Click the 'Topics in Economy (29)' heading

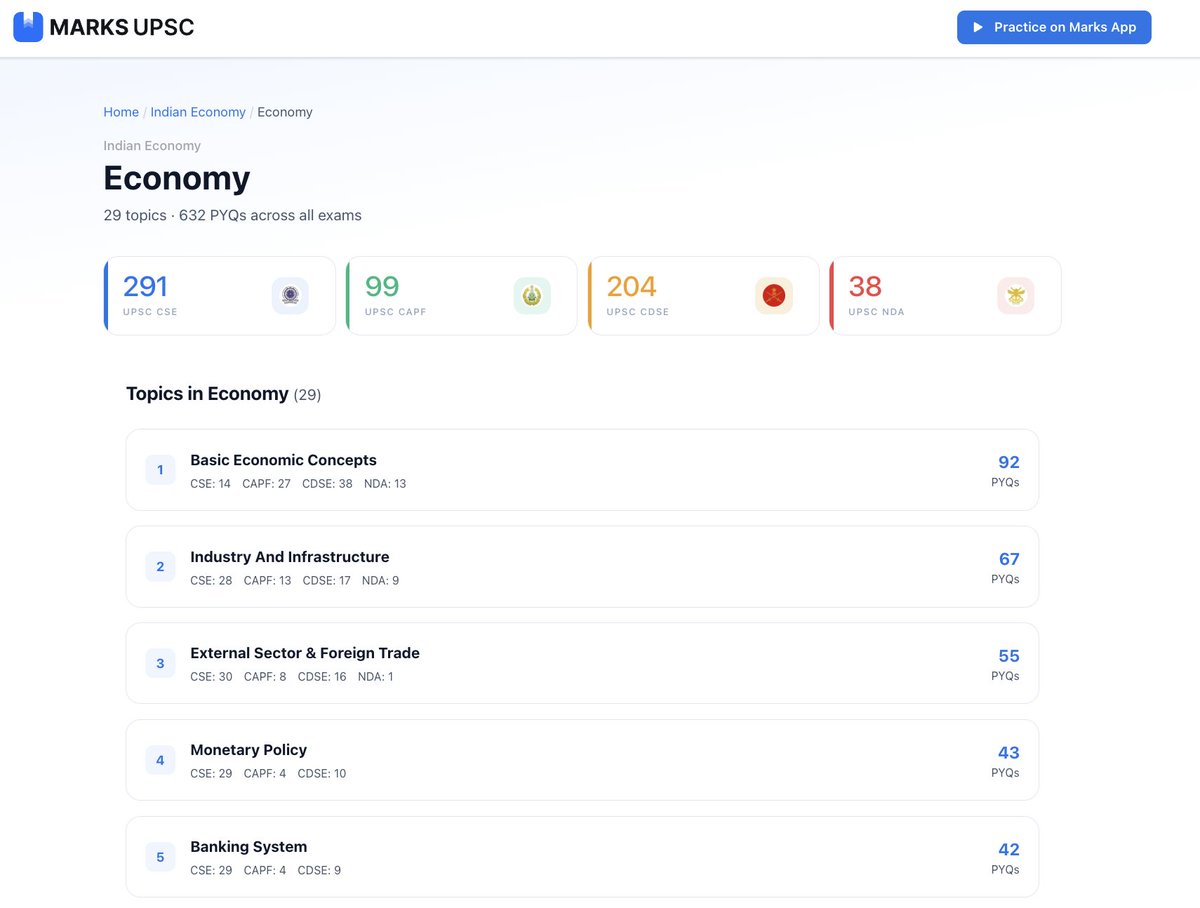point(224,394)
